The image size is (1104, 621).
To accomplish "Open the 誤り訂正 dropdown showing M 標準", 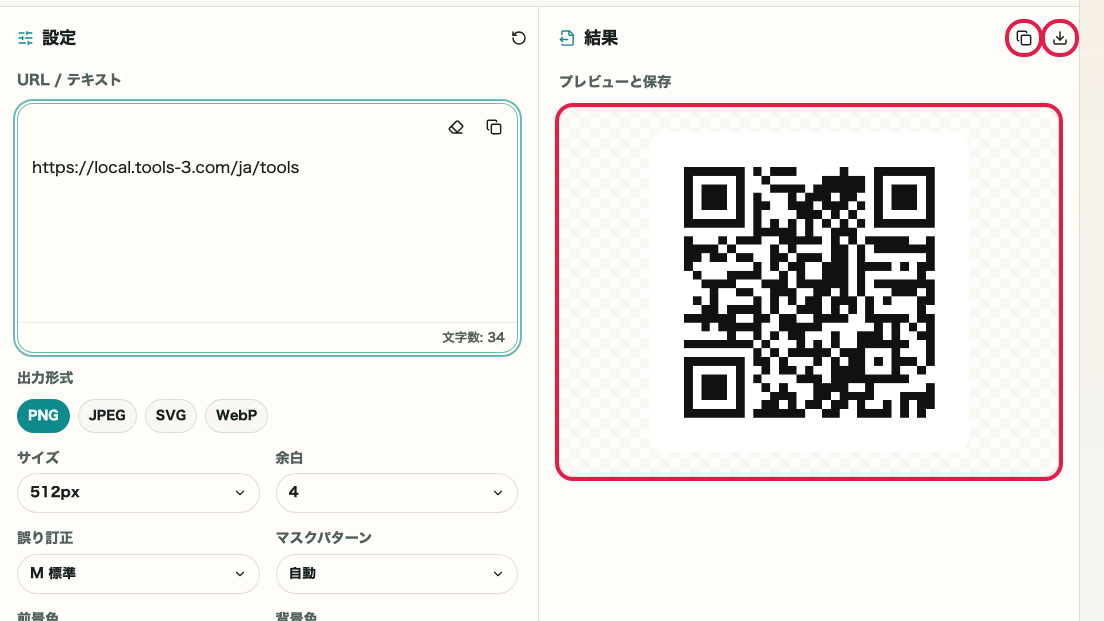I will [x=138, y=574].
